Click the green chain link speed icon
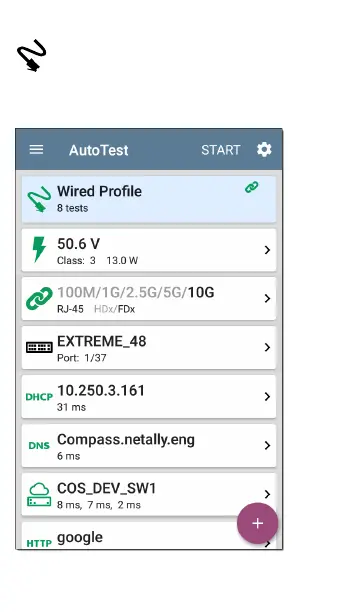 coord(39,299)
